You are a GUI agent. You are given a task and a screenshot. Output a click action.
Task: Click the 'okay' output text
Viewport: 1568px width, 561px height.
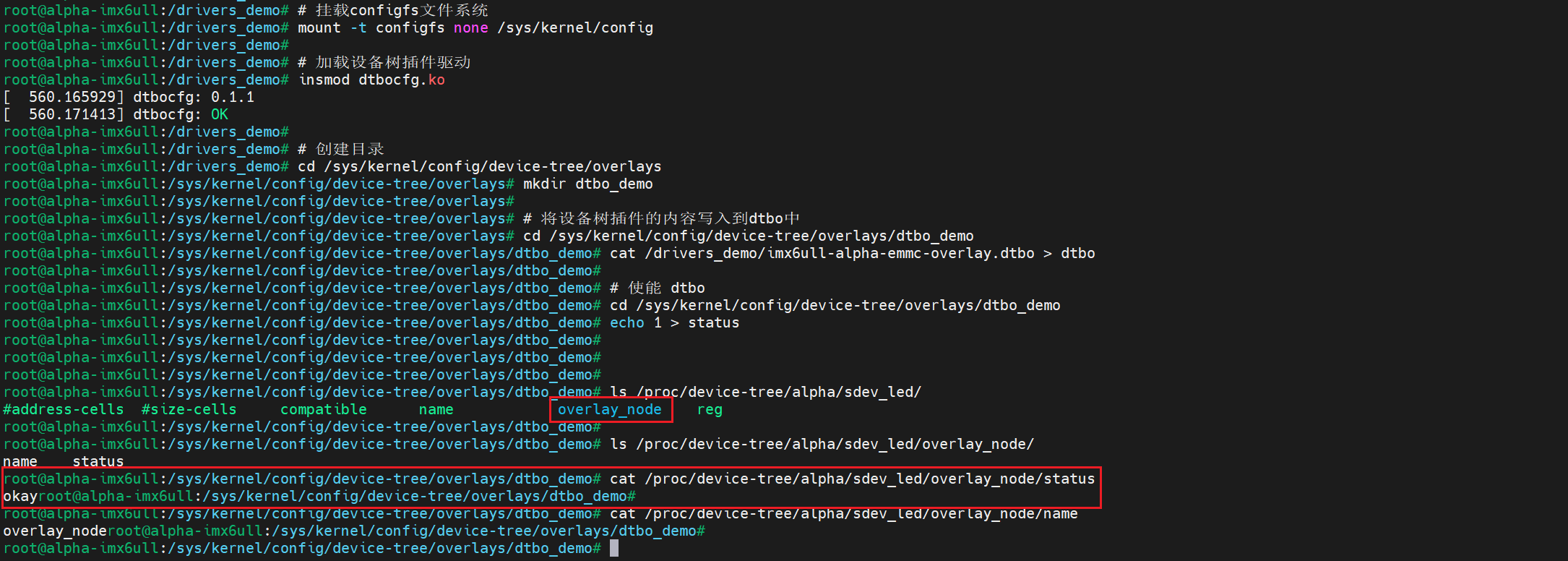point(20,497)
